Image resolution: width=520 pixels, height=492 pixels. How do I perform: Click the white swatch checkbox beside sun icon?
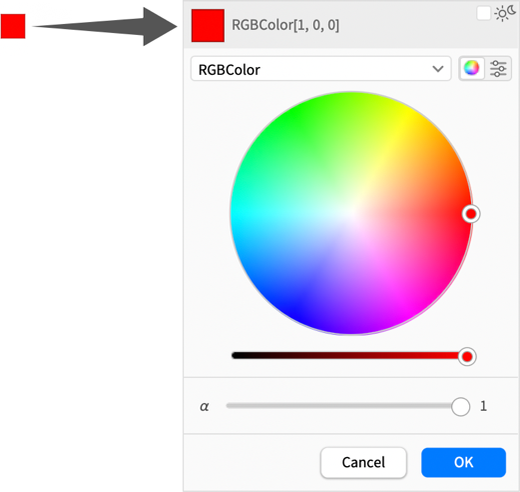pos(483,13)
